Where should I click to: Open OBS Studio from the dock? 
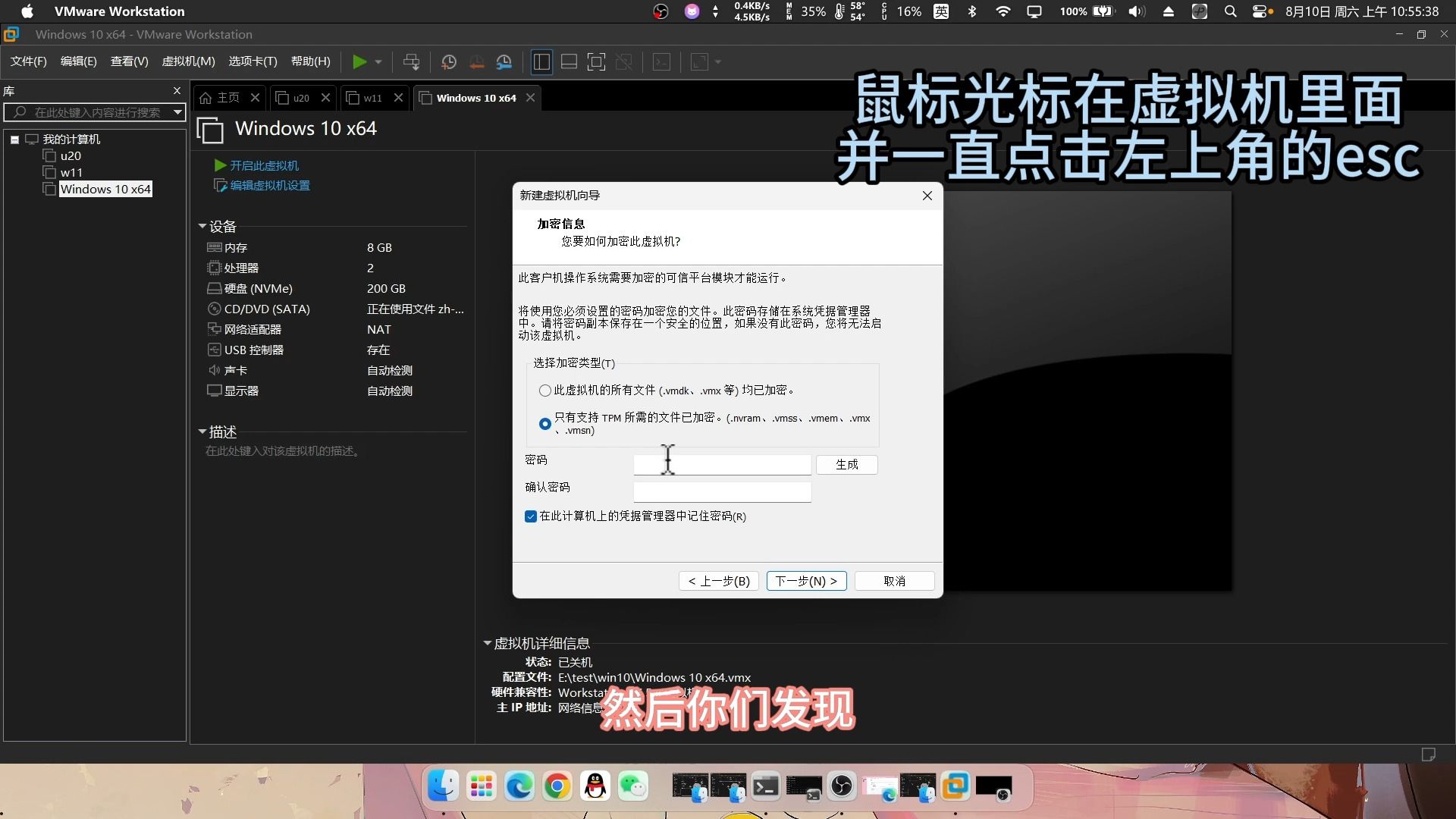(x=842, y=786)
